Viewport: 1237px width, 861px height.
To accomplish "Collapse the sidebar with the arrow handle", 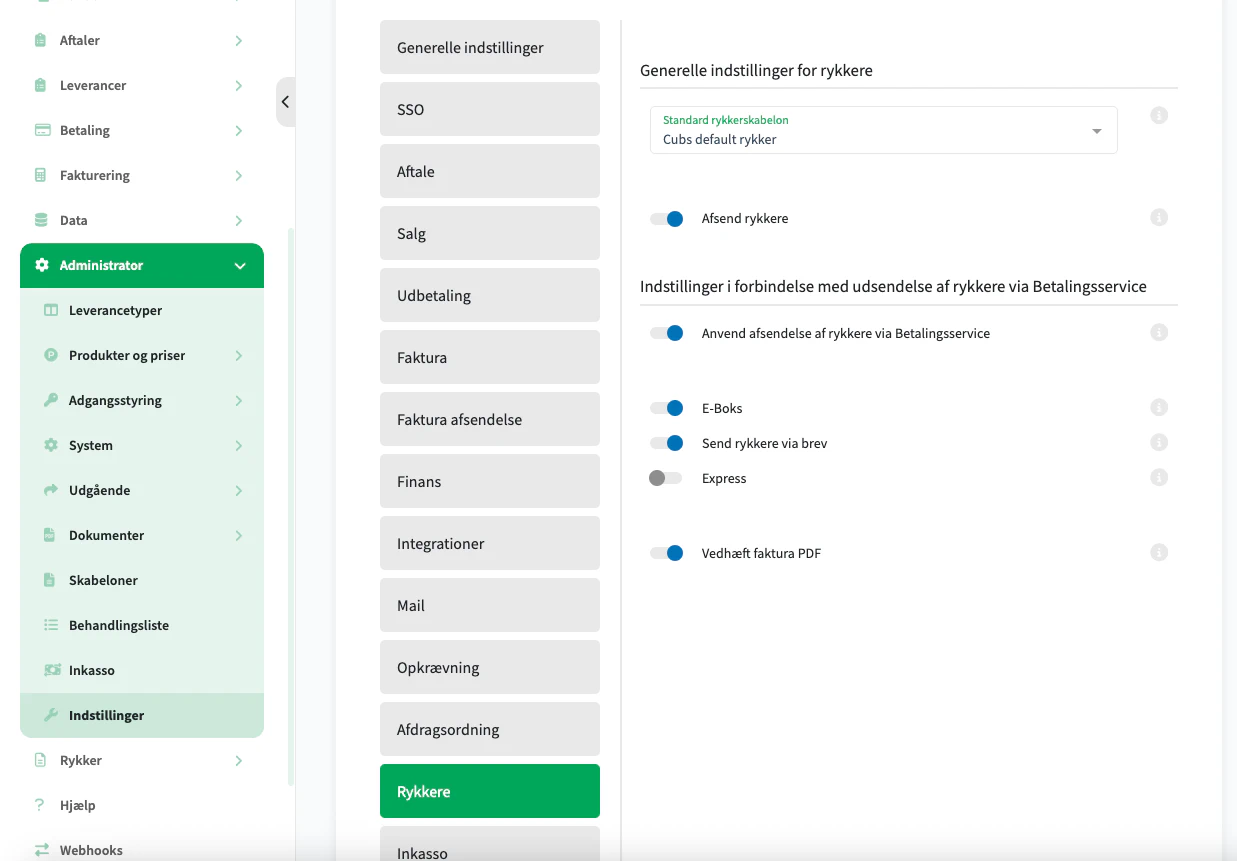I will coord(285,102).
